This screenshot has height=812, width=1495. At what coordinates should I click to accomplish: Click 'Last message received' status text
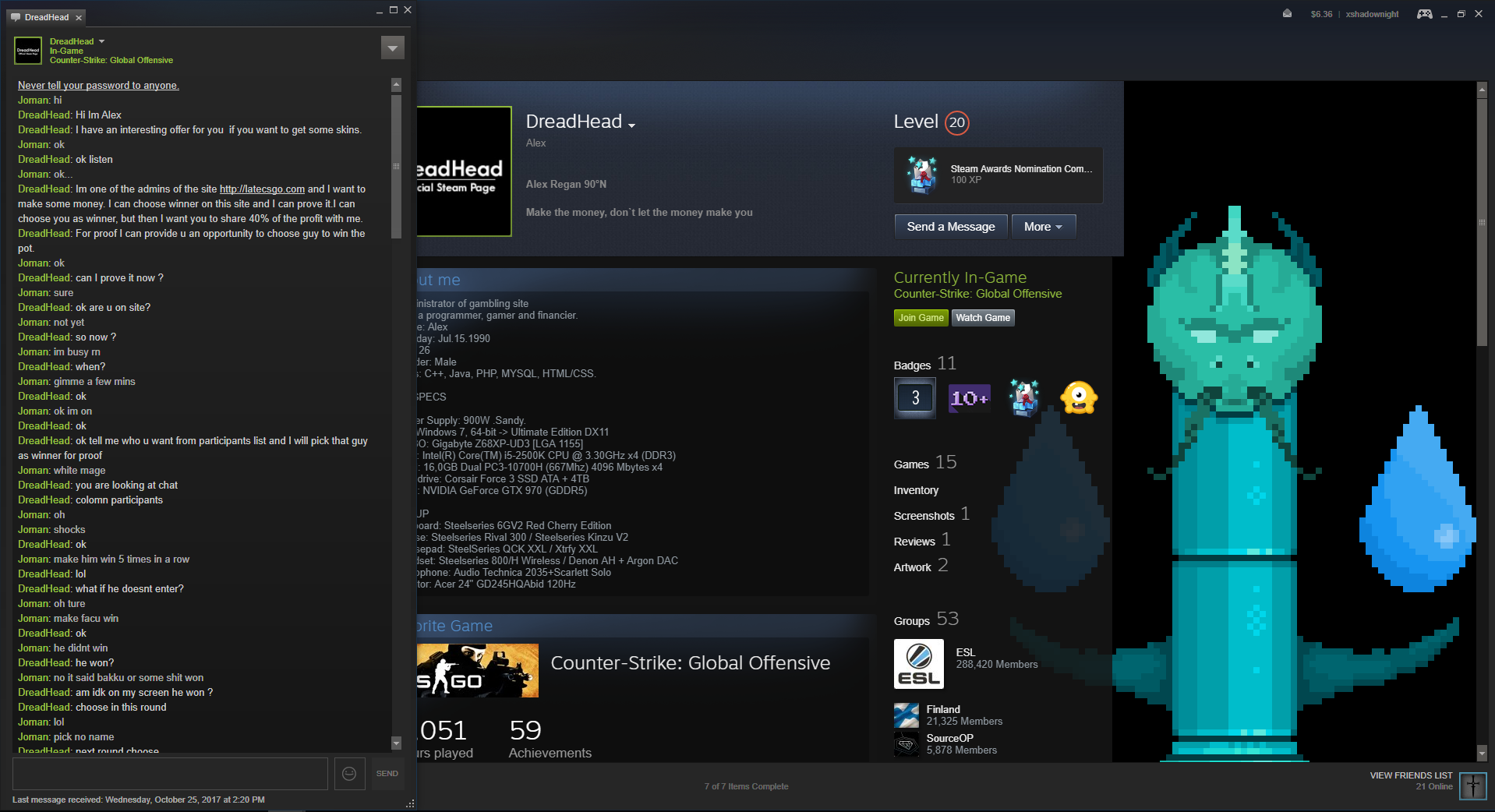click(139, 800)
